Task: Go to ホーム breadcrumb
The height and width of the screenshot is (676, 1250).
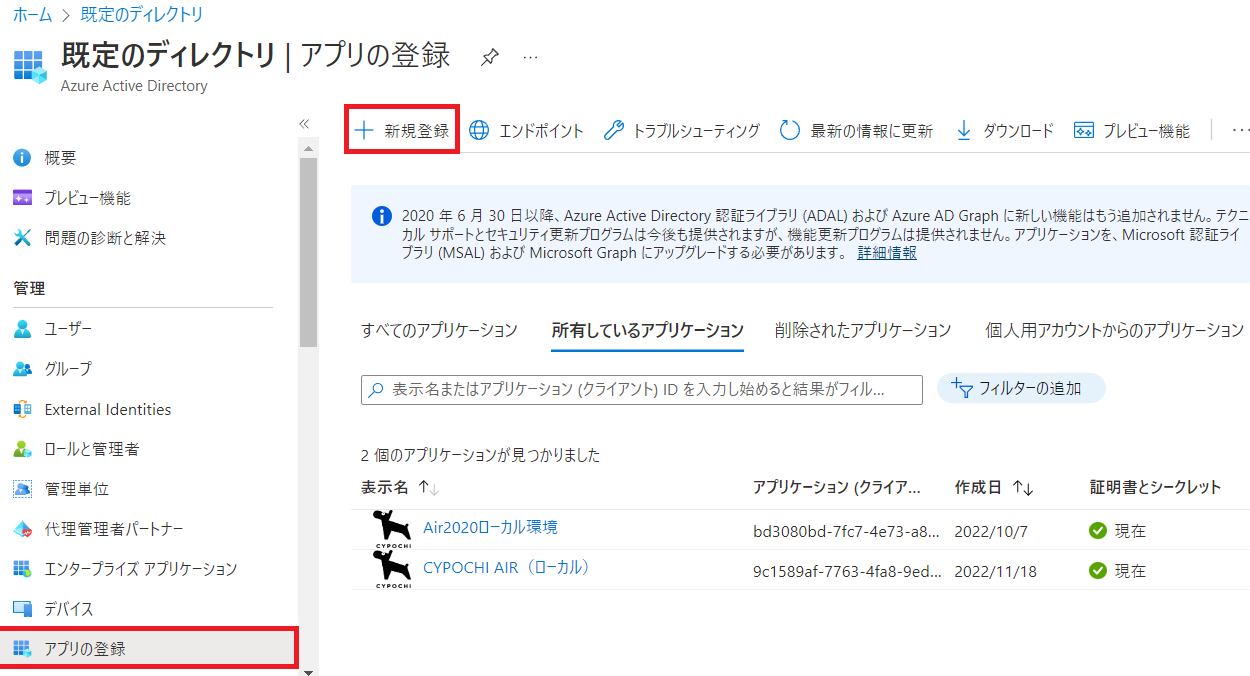Action: coord(32,14)
